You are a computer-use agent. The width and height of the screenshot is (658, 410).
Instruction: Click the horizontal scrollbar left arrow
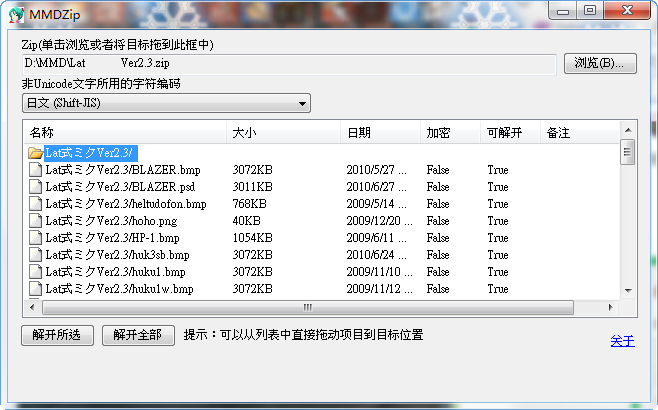pos(32,308)
